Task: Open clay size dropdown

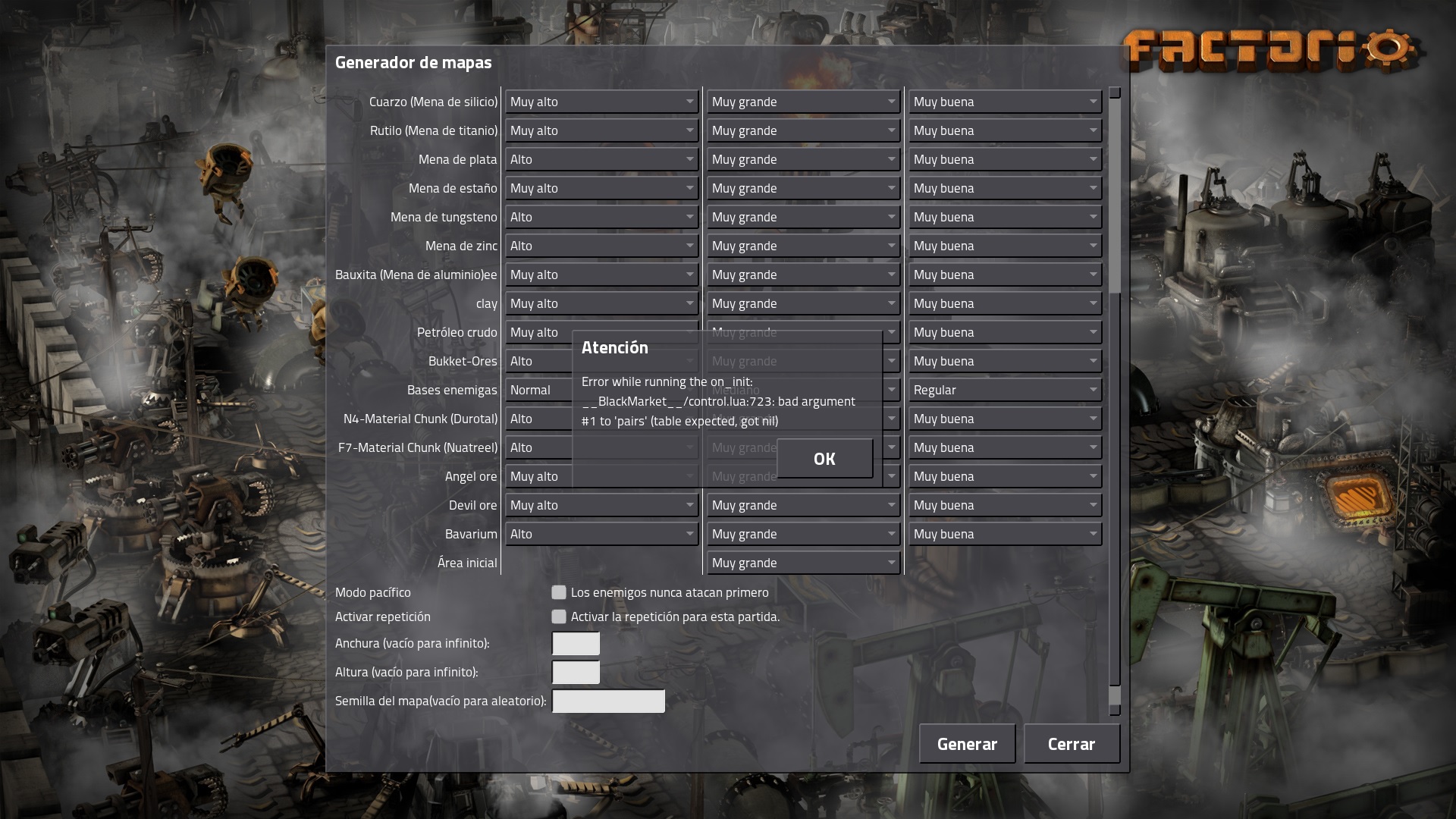Action: pyautogui.click(x=804, y=303)
